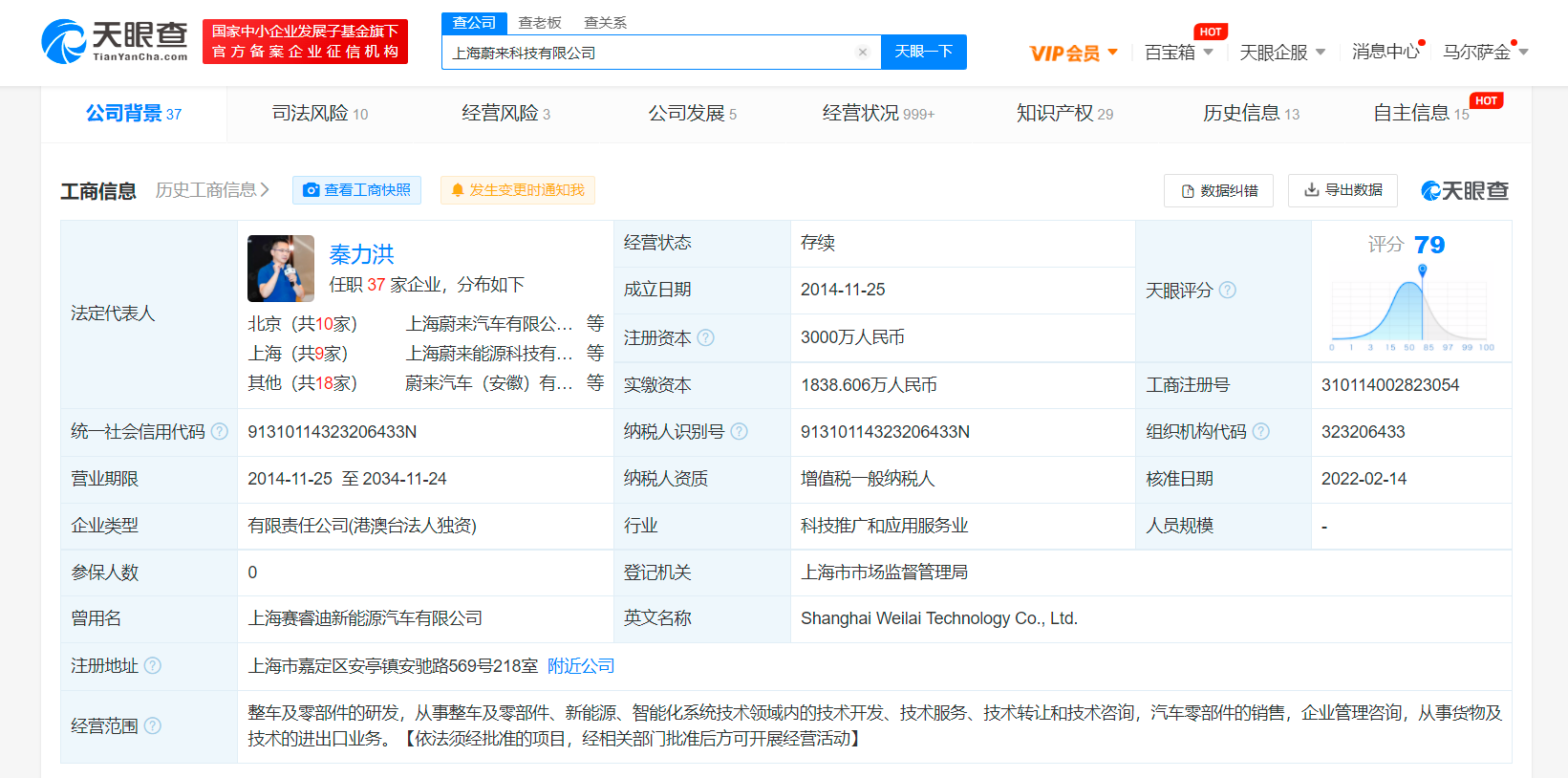Click help icon next to 组织机构代码
The image size is (1568, 778).
click(x=1261, y=431)
